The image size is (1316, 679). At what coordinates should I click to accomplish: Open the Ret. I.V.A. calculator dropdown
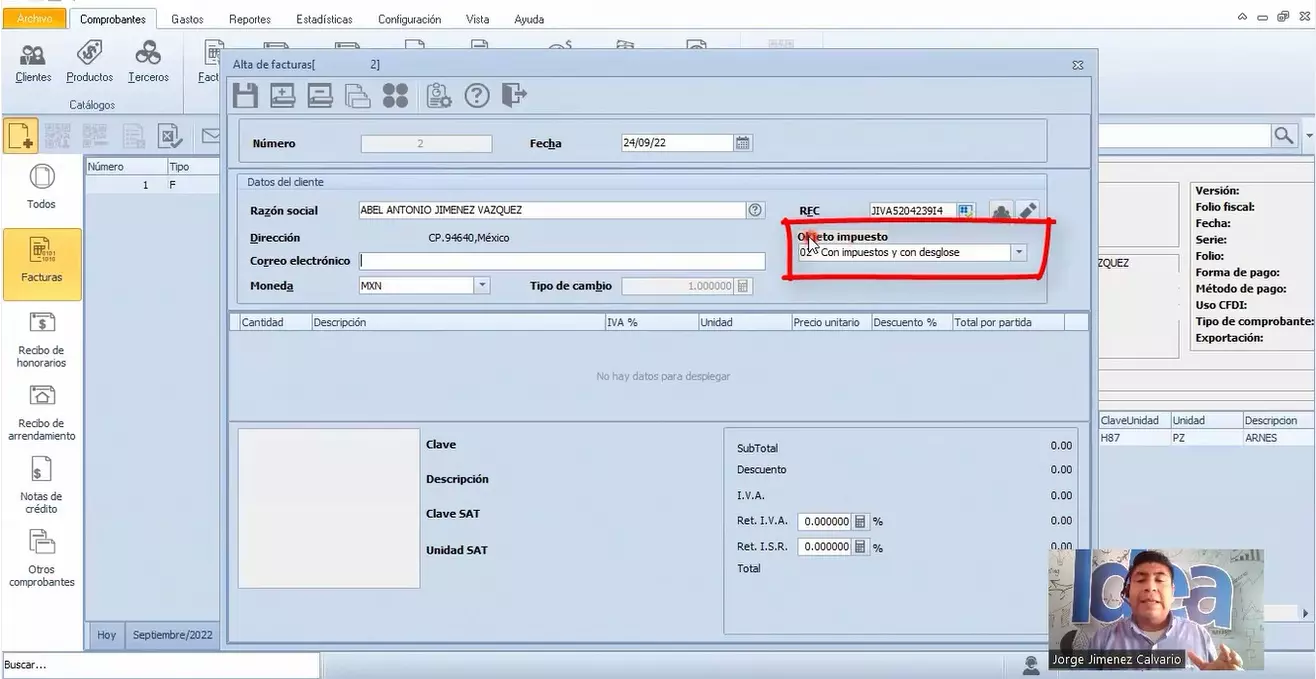859,521
